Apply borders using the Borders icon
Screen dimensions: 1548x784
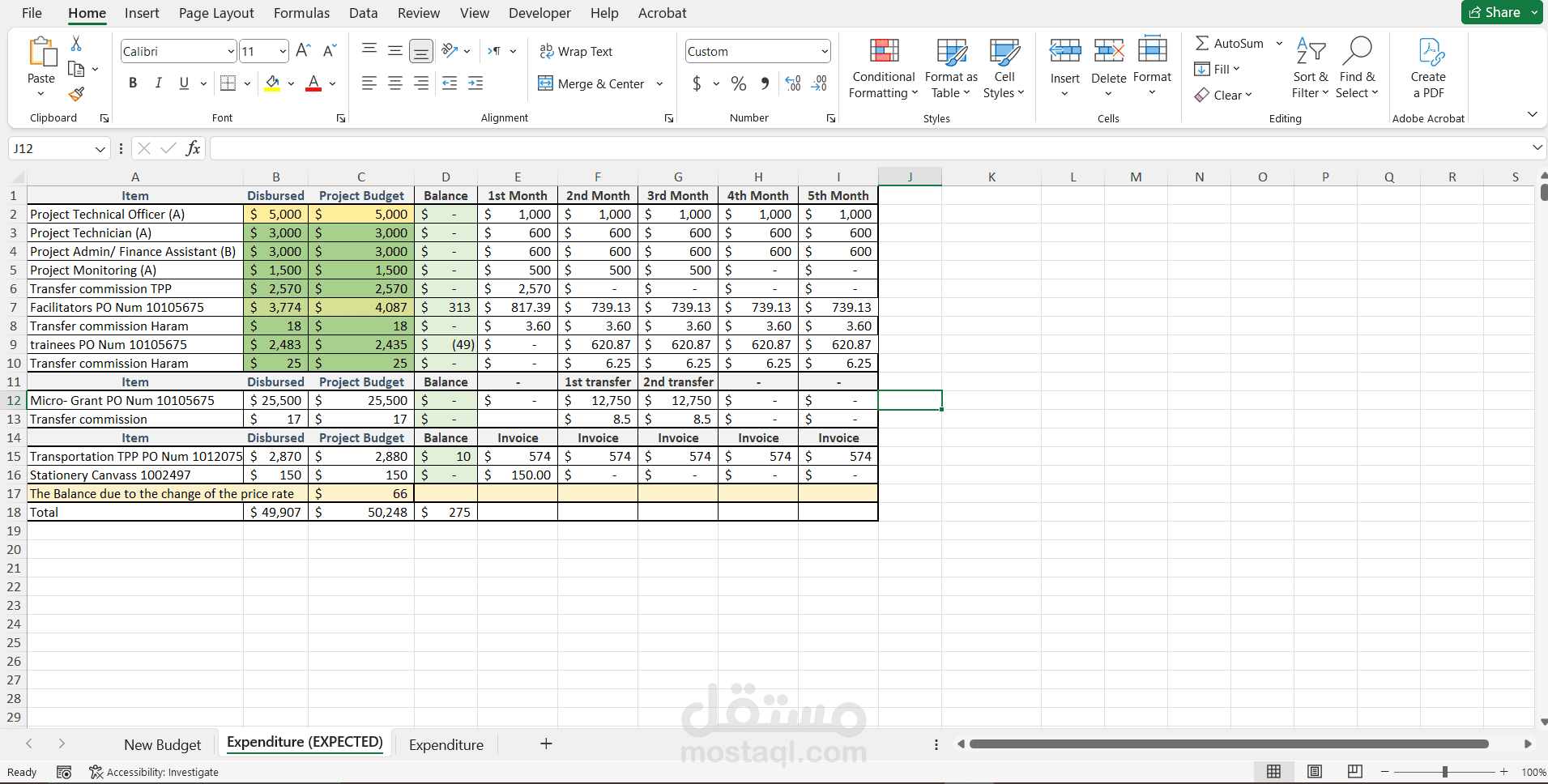click(228, 83)
